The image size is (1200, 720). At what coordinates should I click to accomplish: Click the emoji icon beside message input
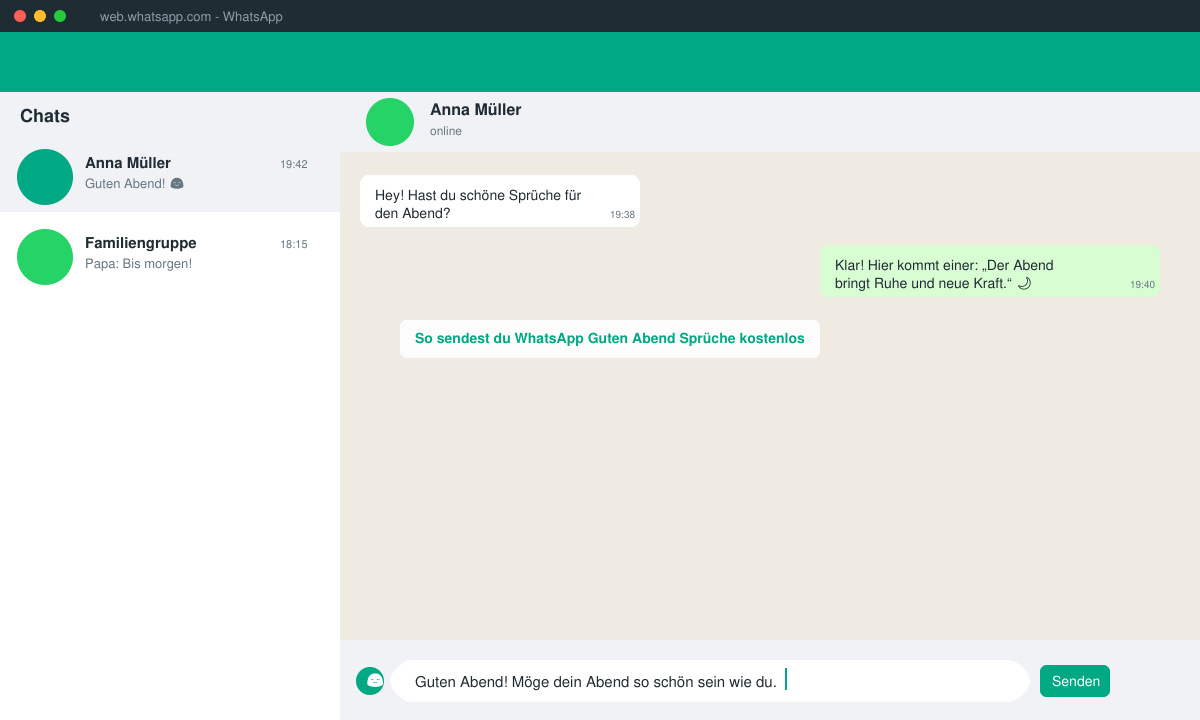tap(370, 681)
